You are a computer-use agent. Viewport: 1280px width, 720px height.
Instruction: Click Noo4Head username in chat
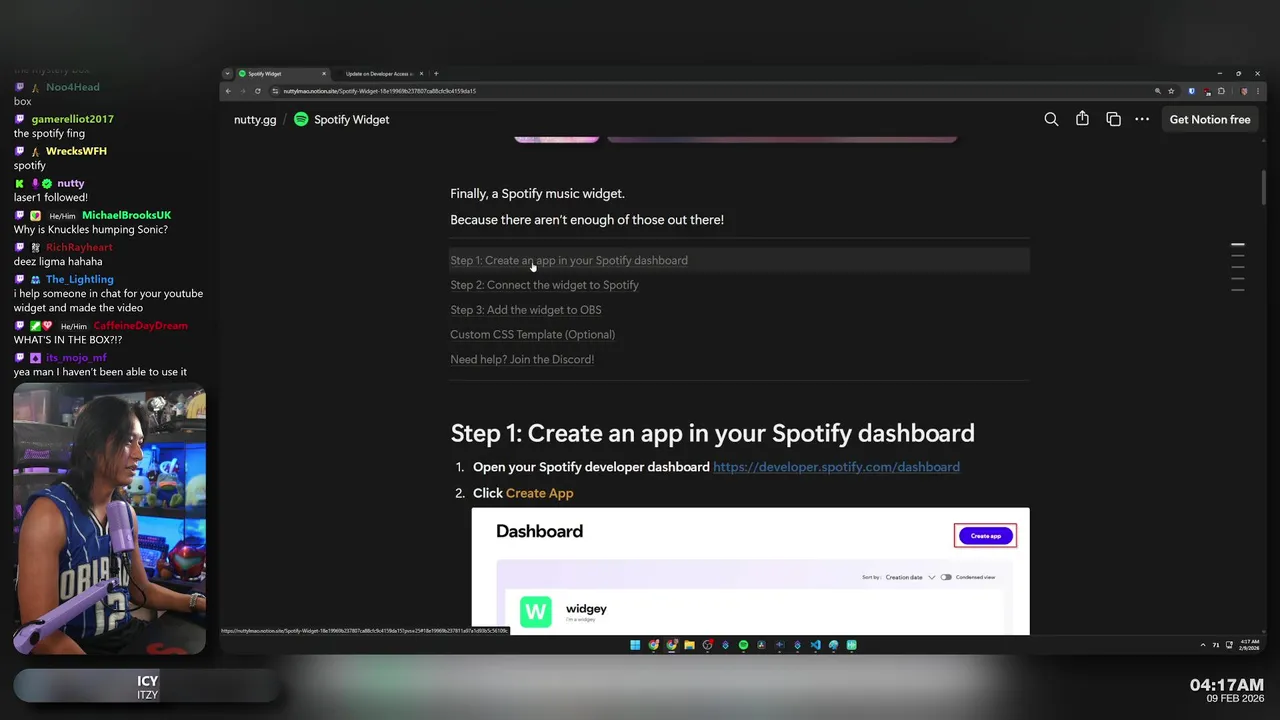(x=72, y=87)
